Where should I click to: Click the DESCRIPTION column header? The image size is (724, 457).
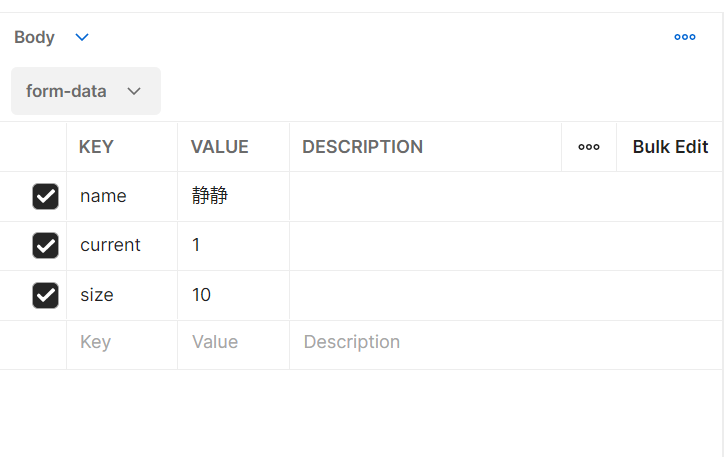(x=362, y=147)
